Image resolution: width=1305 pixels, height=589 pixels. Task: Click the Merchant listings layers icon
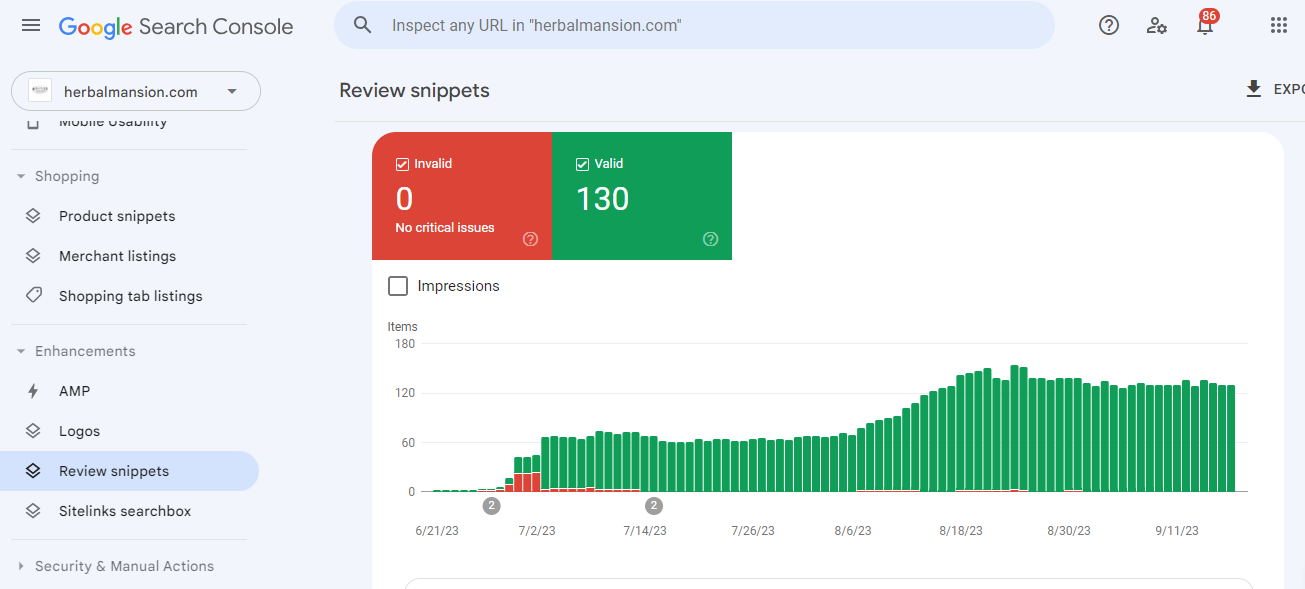(x=33, y=256)
